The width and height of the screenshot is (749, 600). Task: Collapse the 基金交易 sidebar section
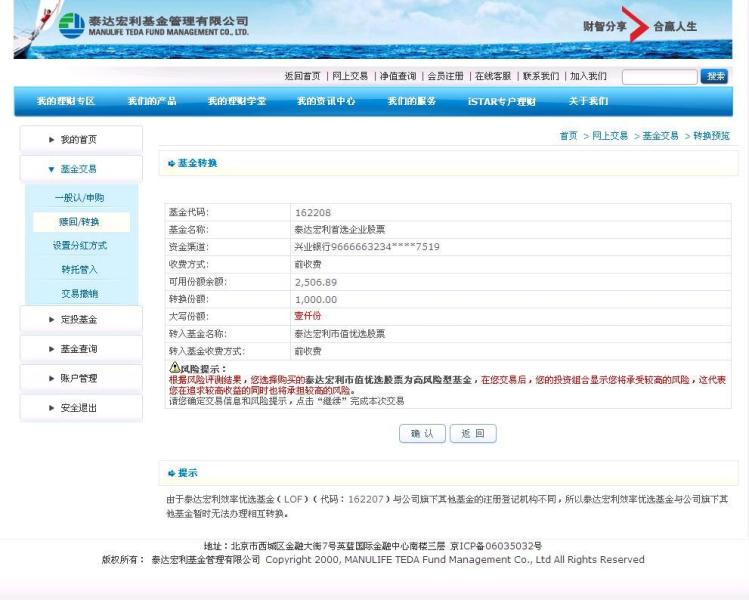pyautogui.click(x=81, y=169)
